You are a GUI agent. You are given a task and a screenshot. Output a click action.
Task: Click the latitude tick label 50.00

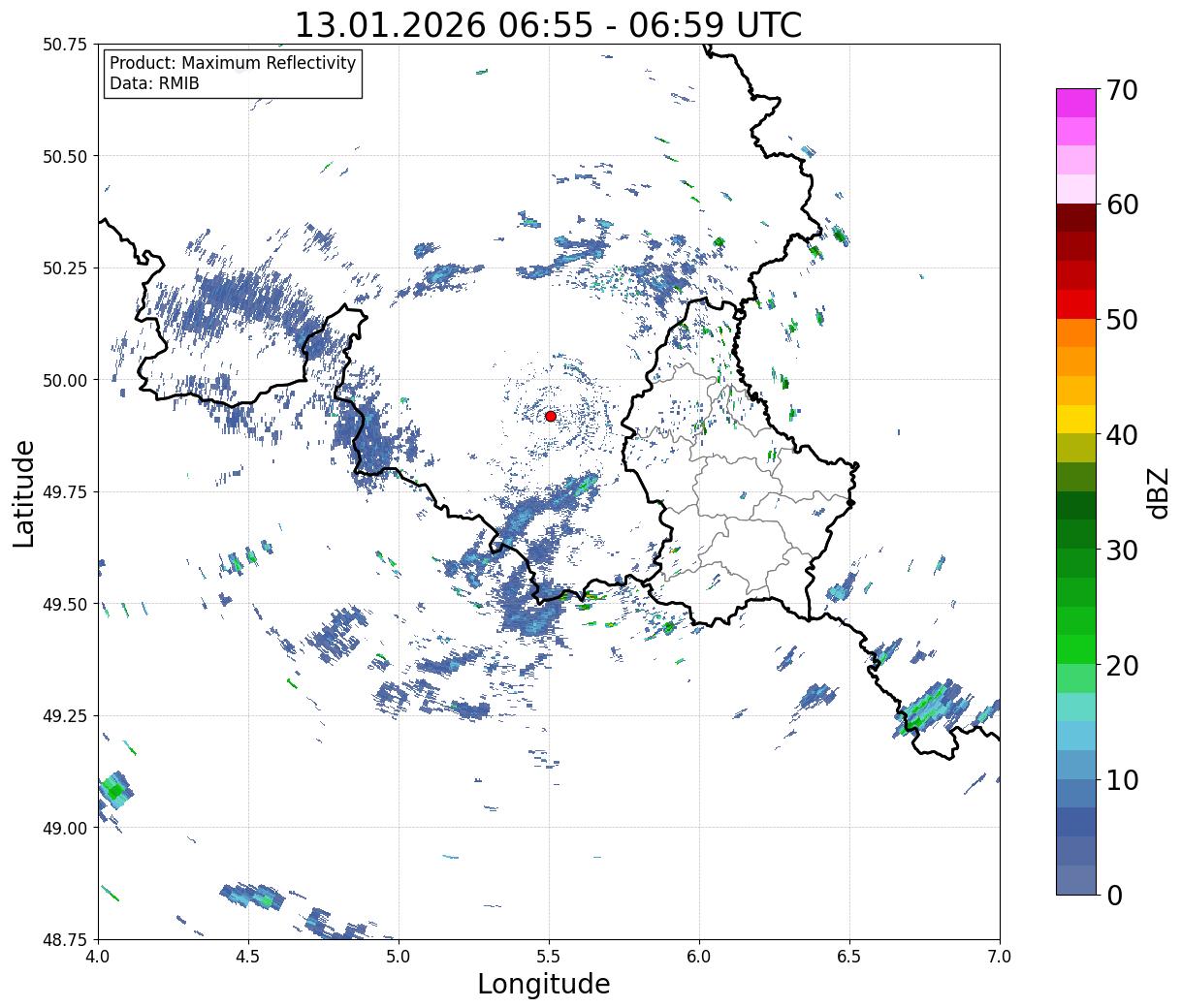click(x=65, y=380)
